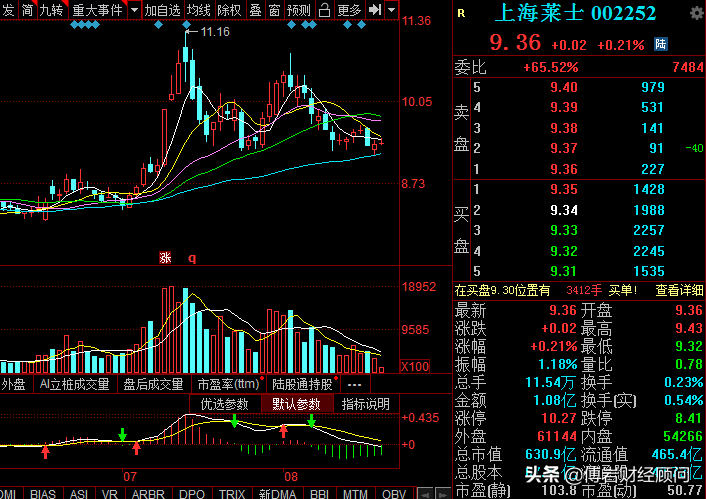Toggle 除权 ex-rights adjustment
The image size is (706, 499).
(229, 10)
